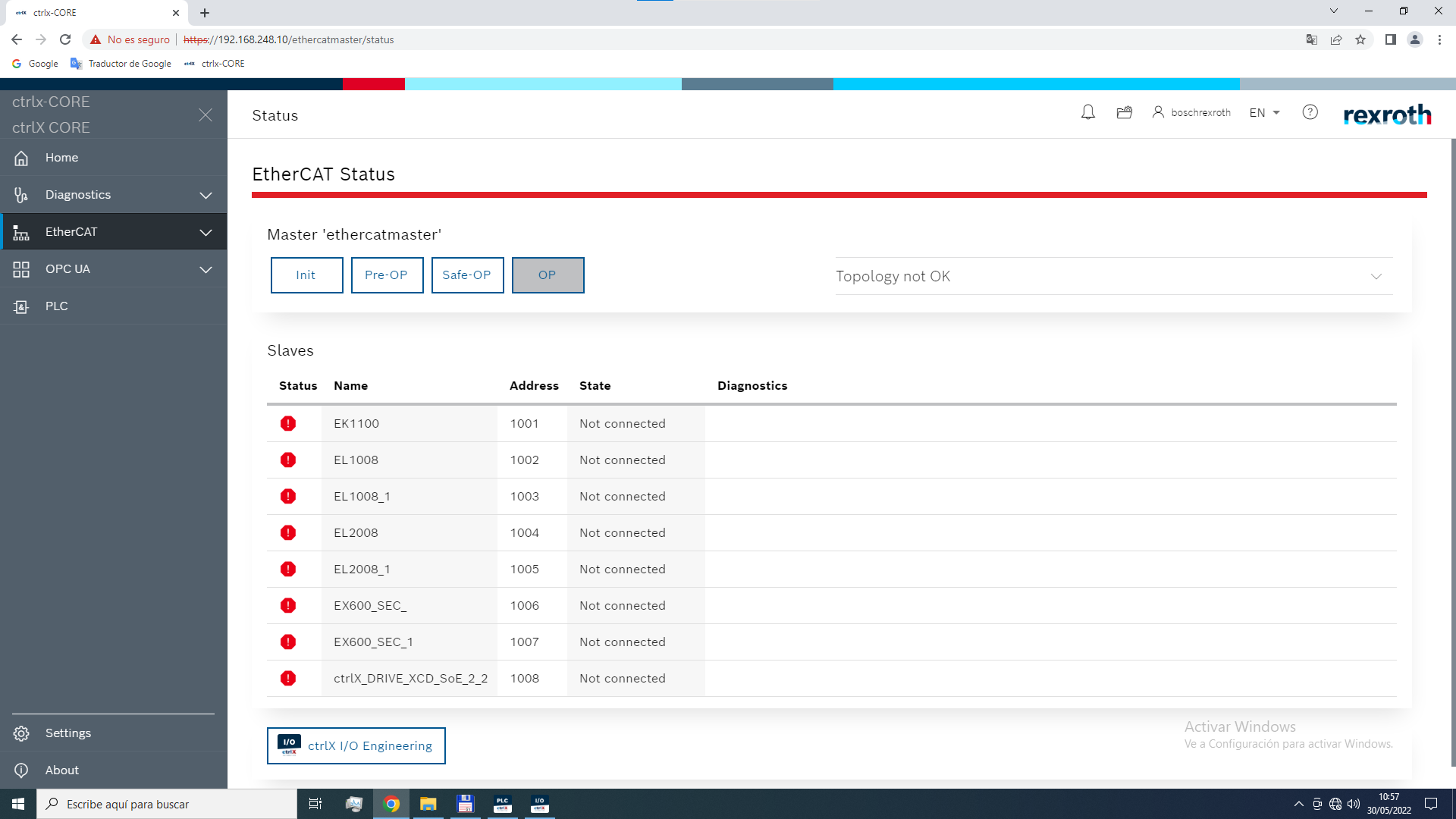
Task: Expand the Topology not OK panel
Action: pos(1376,277)
